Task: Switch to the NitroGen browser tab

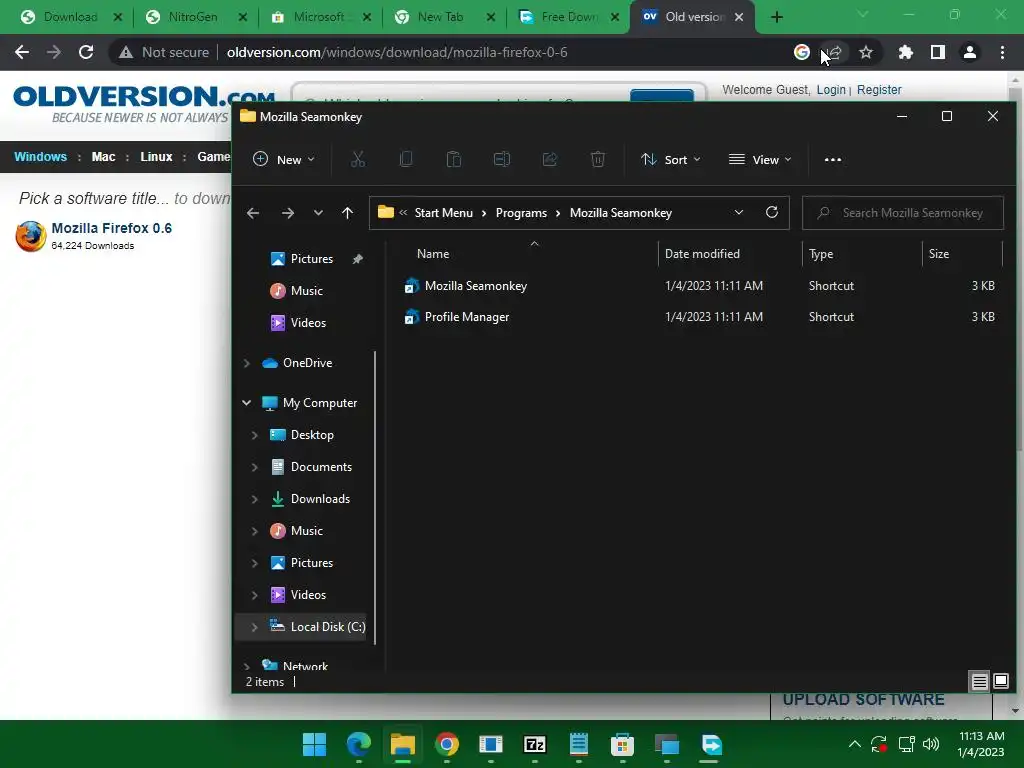Action: 194,17
